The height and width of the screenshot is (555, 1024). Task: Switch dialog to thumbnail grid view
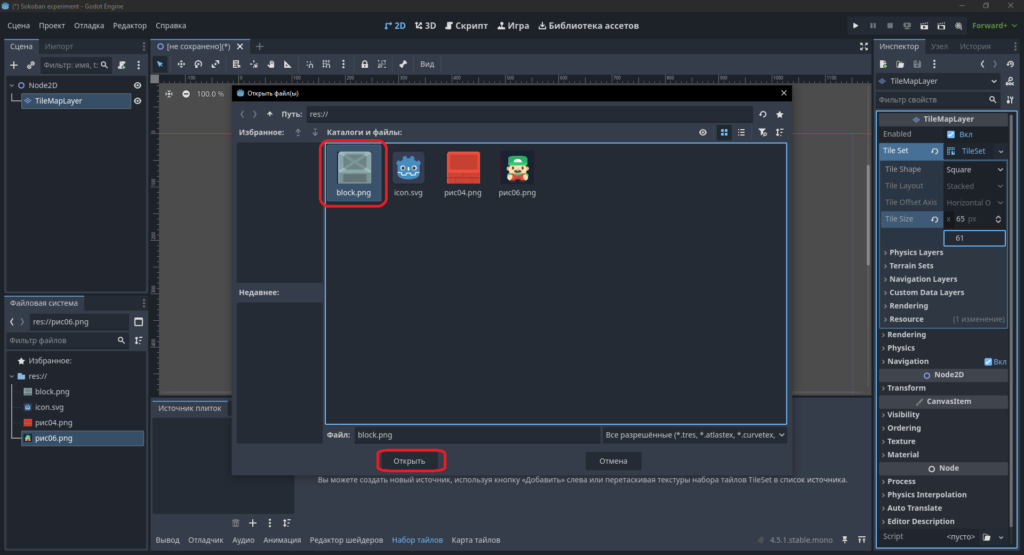[724, 132]
